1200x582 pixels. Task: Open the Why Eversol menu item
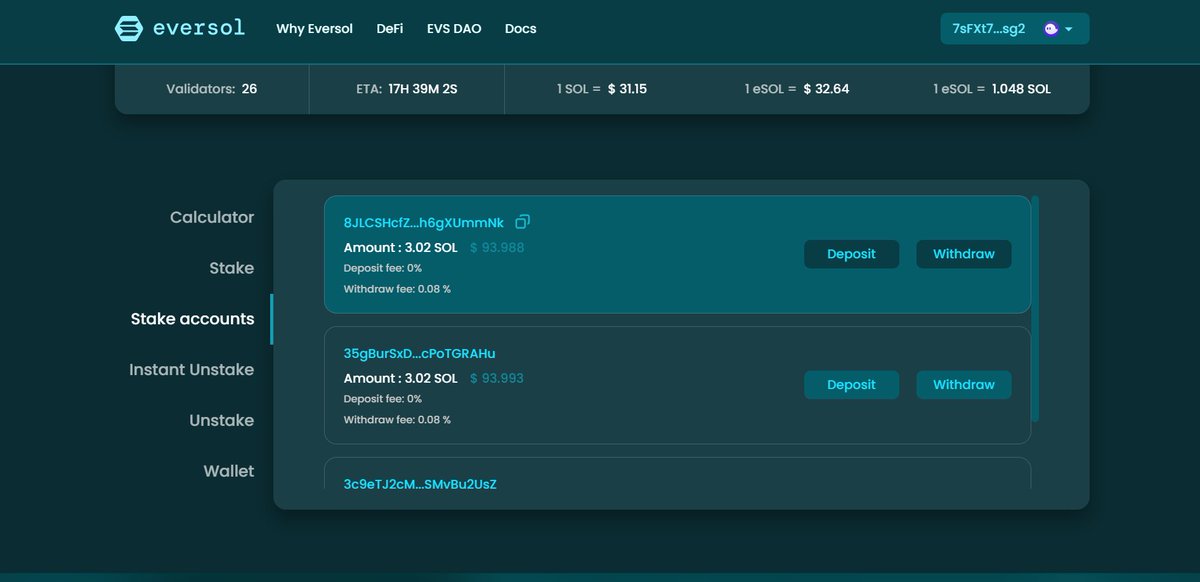pyautogui.click(x=314, y=29)
